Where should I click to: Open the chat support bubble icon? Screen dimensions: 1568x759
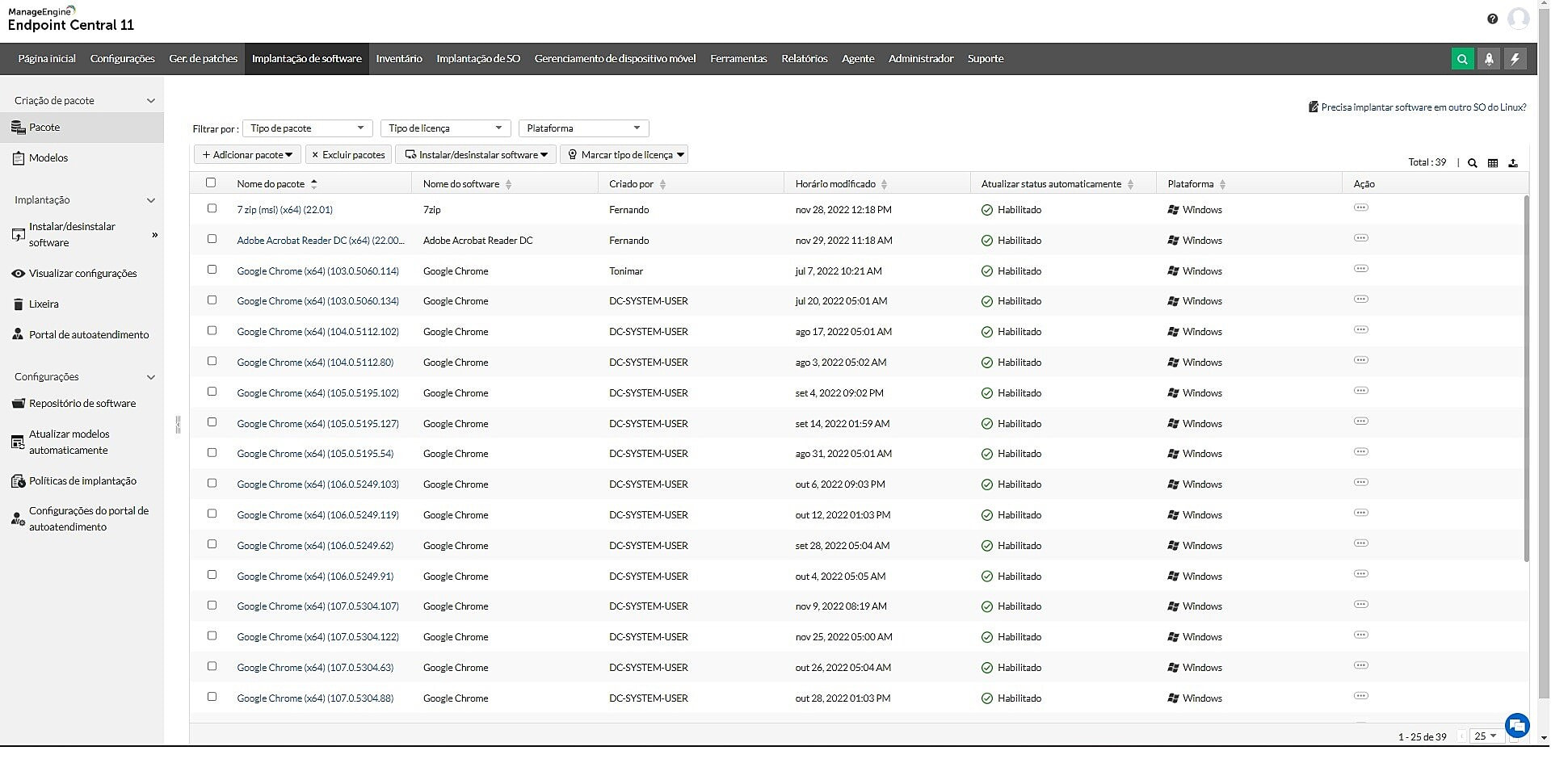1516,724
